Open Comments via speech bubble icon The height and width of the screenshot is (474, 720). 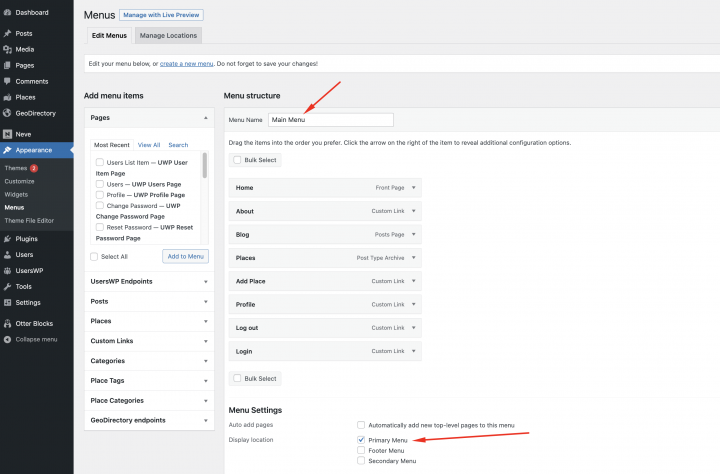pyautogui.click(x=7, y=81)
